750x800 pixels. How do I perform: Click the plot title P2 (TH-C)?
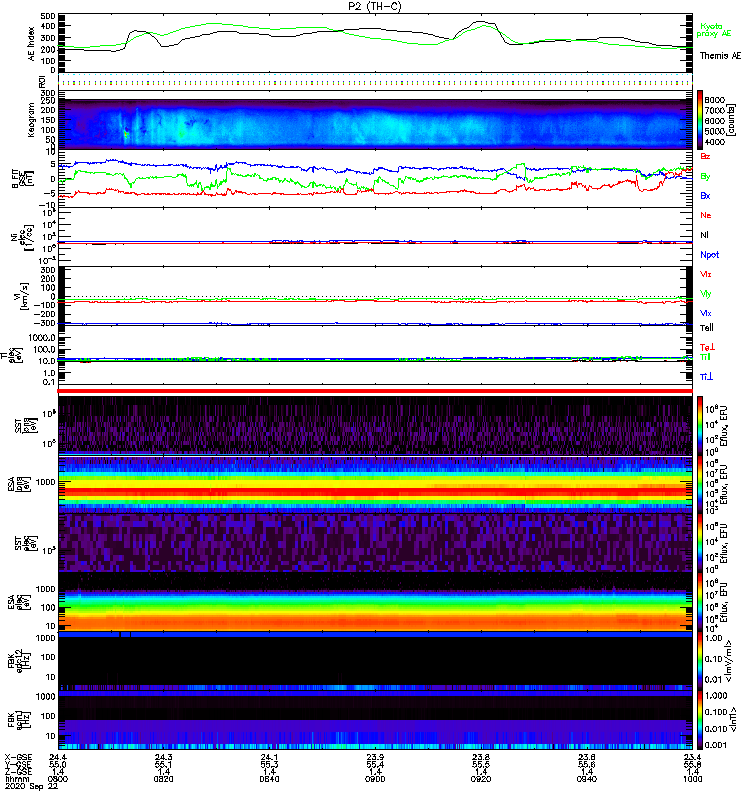point(375,6)
